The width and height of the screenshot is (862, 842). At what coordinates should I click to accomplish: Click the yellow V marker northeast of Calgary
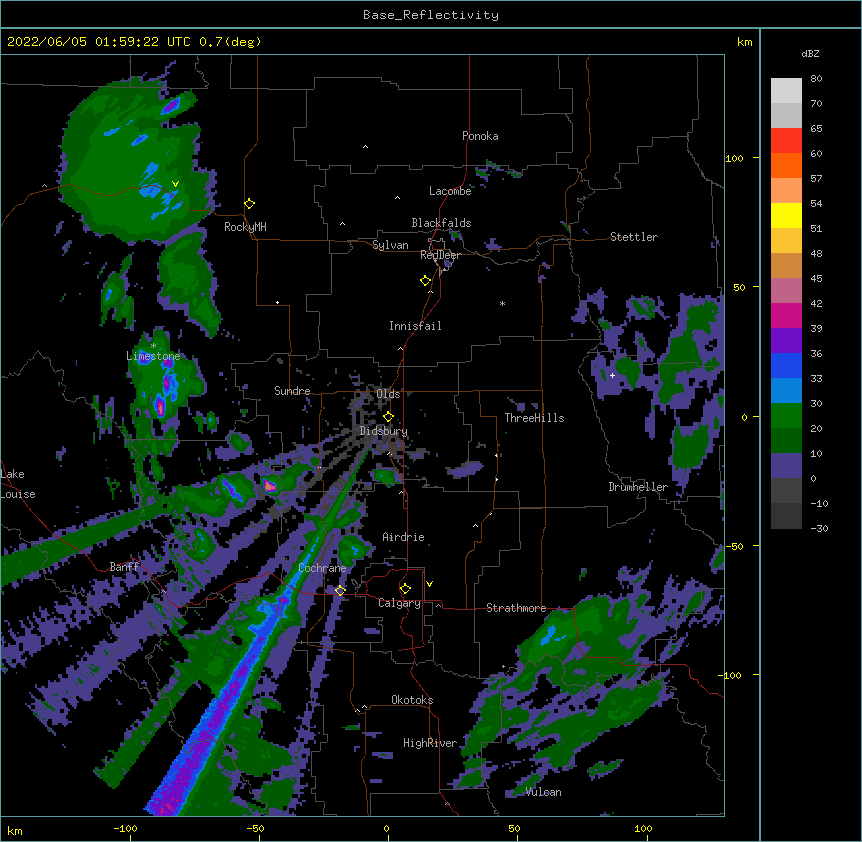click(429, 584)
